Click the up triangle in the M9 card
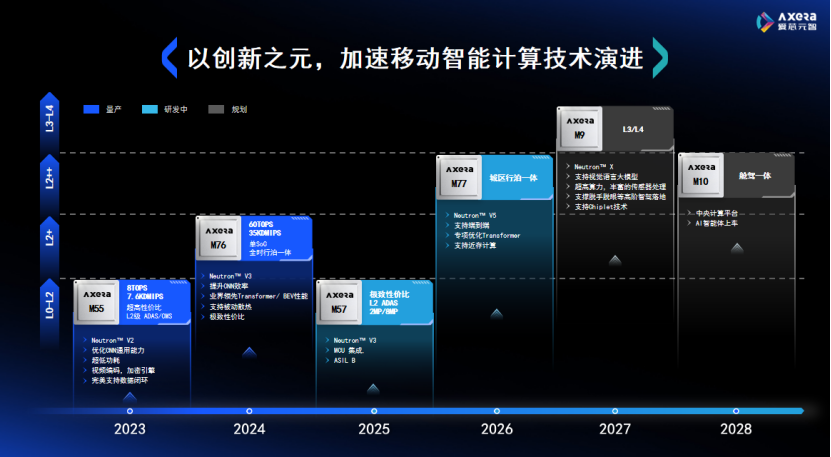The width and height of the screenshot is (831, 457). [615, 260]
